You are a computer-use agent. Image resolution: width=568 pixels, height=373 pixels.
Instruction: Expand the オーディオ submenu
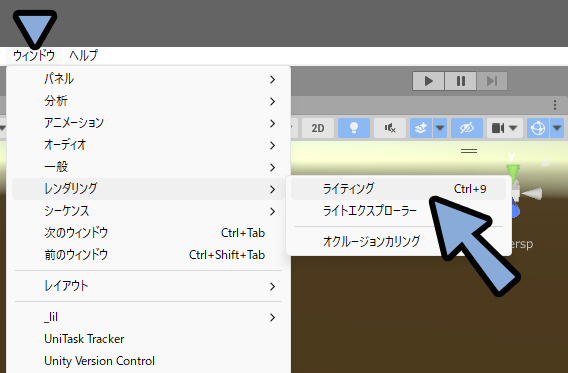[x=148, y=145]
